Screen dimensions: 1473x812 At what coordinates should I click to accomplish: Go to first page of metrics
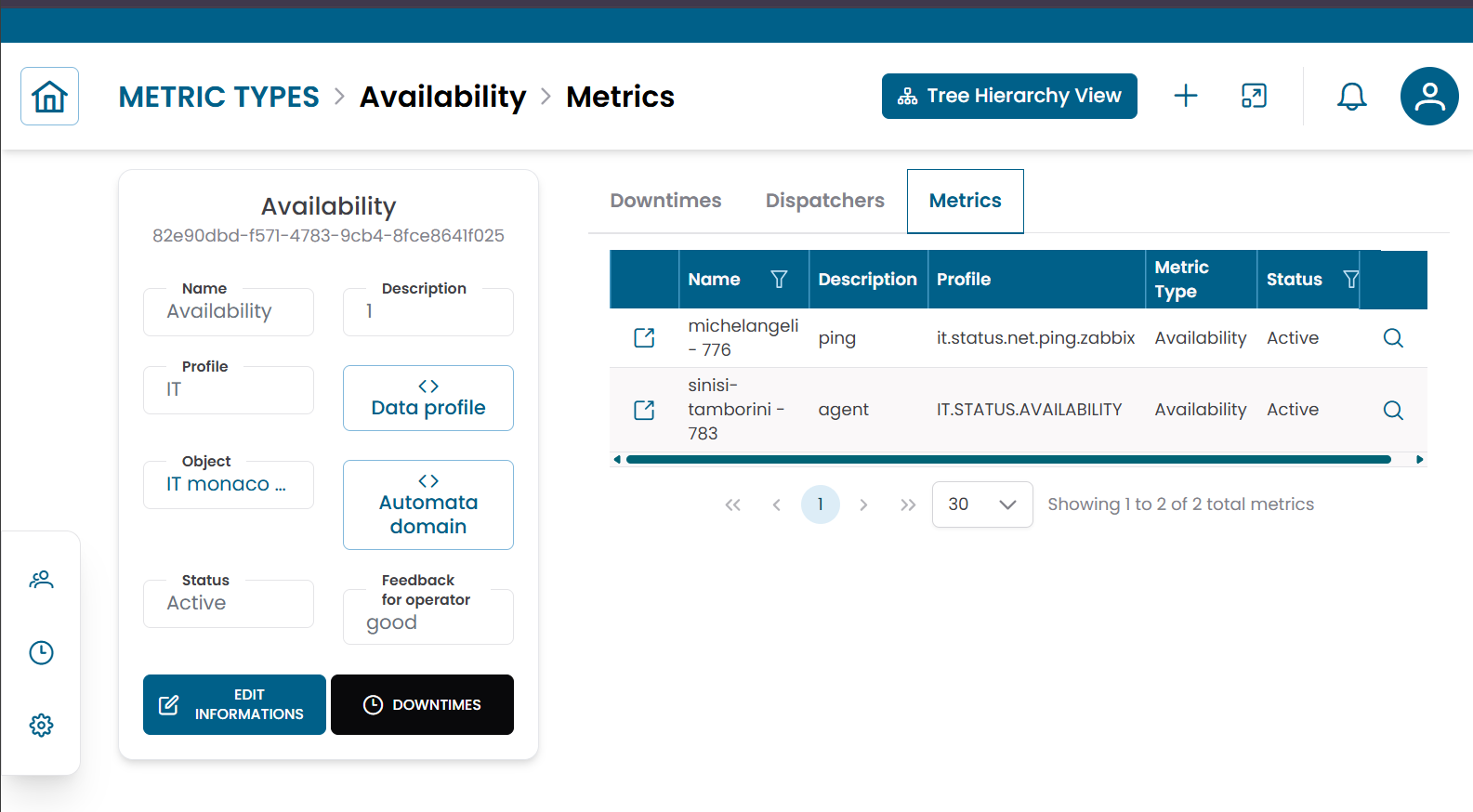(732, 504)
